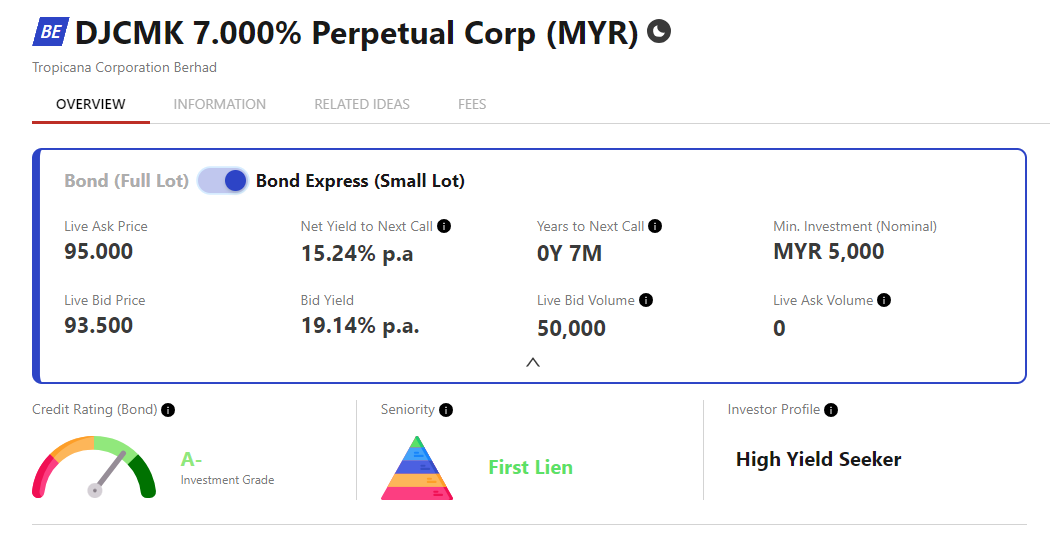Image resolution: width=1050 pixels, height=546 pixels.
Task: Click the dark moon icon beside the bond title
Action: pyautogui.click(x=659, y=31)
